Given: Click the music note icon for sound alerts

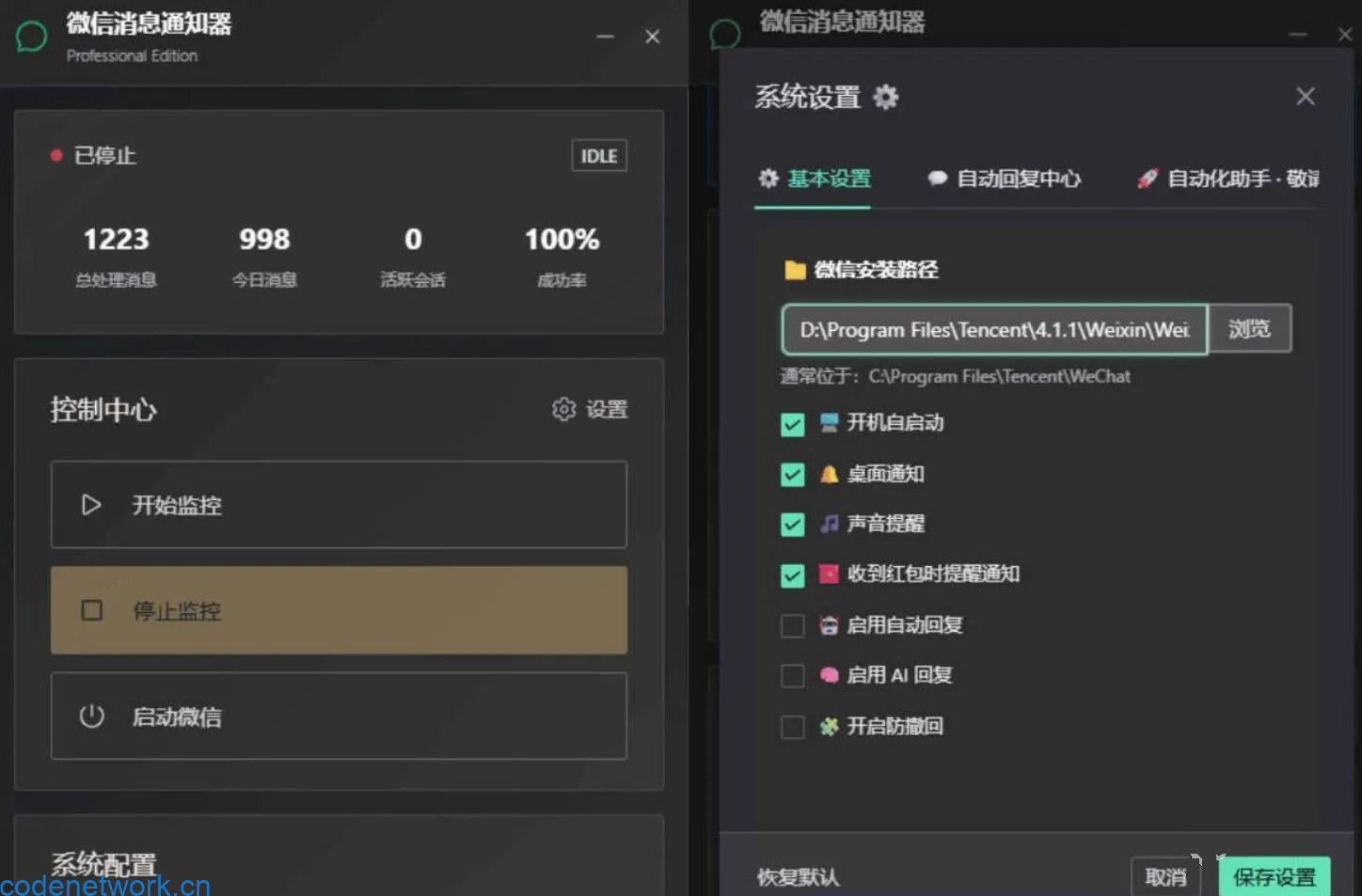Looking at the screenshot, I should click(828, 524).
